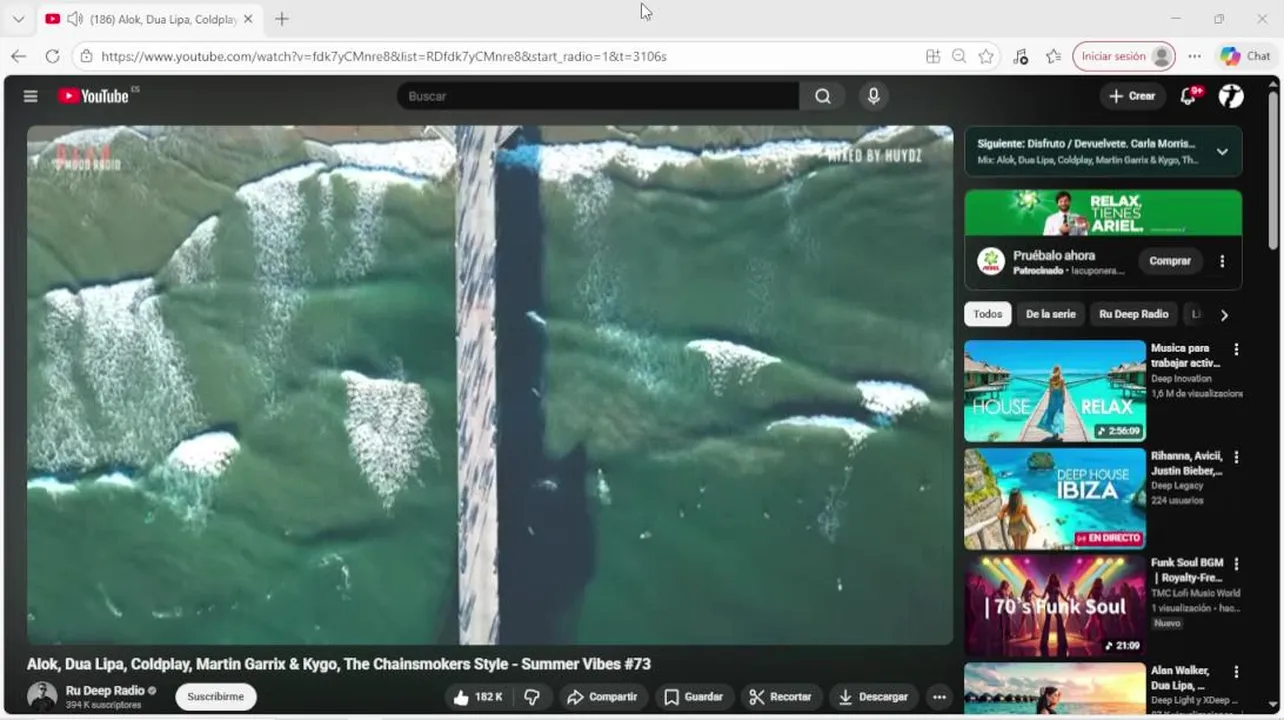Open Rihanna, Avicii, Justin Bieber title
This screenshot has height=720, width=1284.
[x=1187, y=463]
